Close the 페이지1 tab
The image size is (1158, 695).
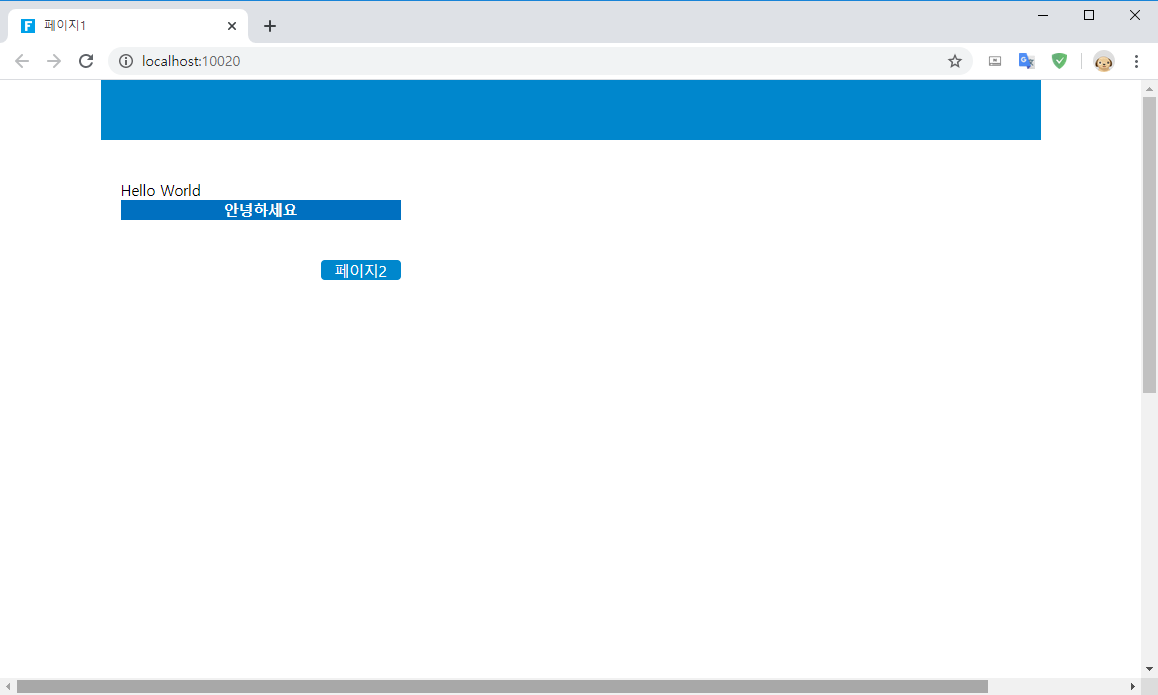click(232, 26)
